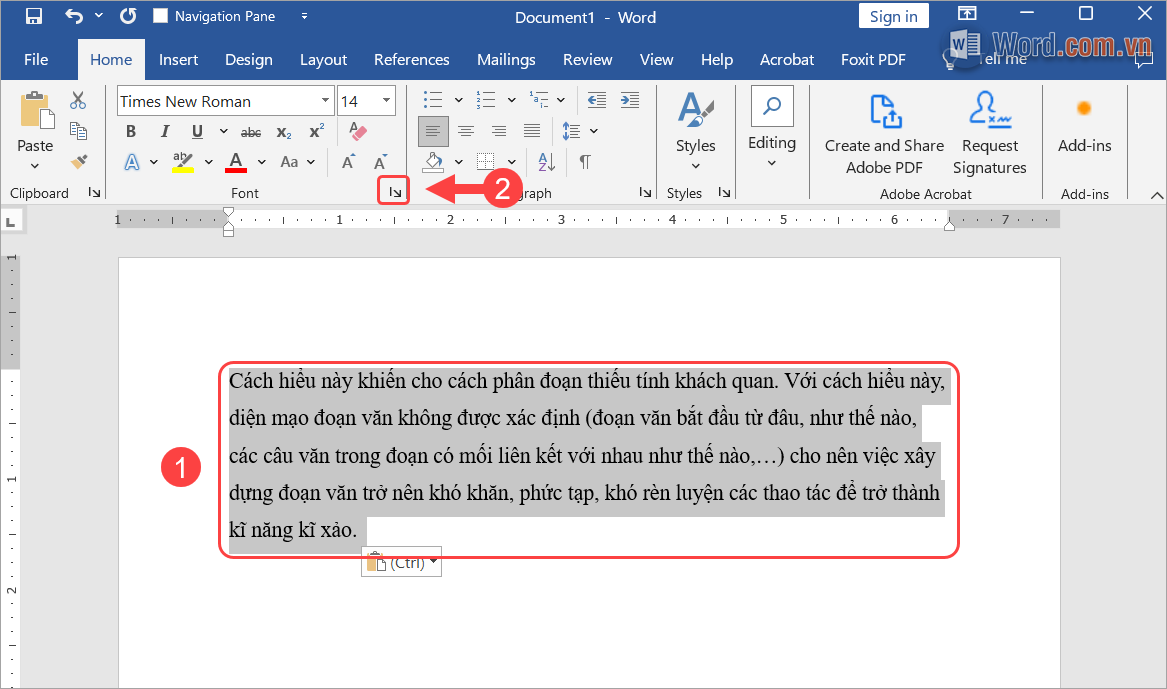This screenshot has height=689, width=1167.
Task: Apply numbered list
Action: pyautogui.click(x=486, y=100)
